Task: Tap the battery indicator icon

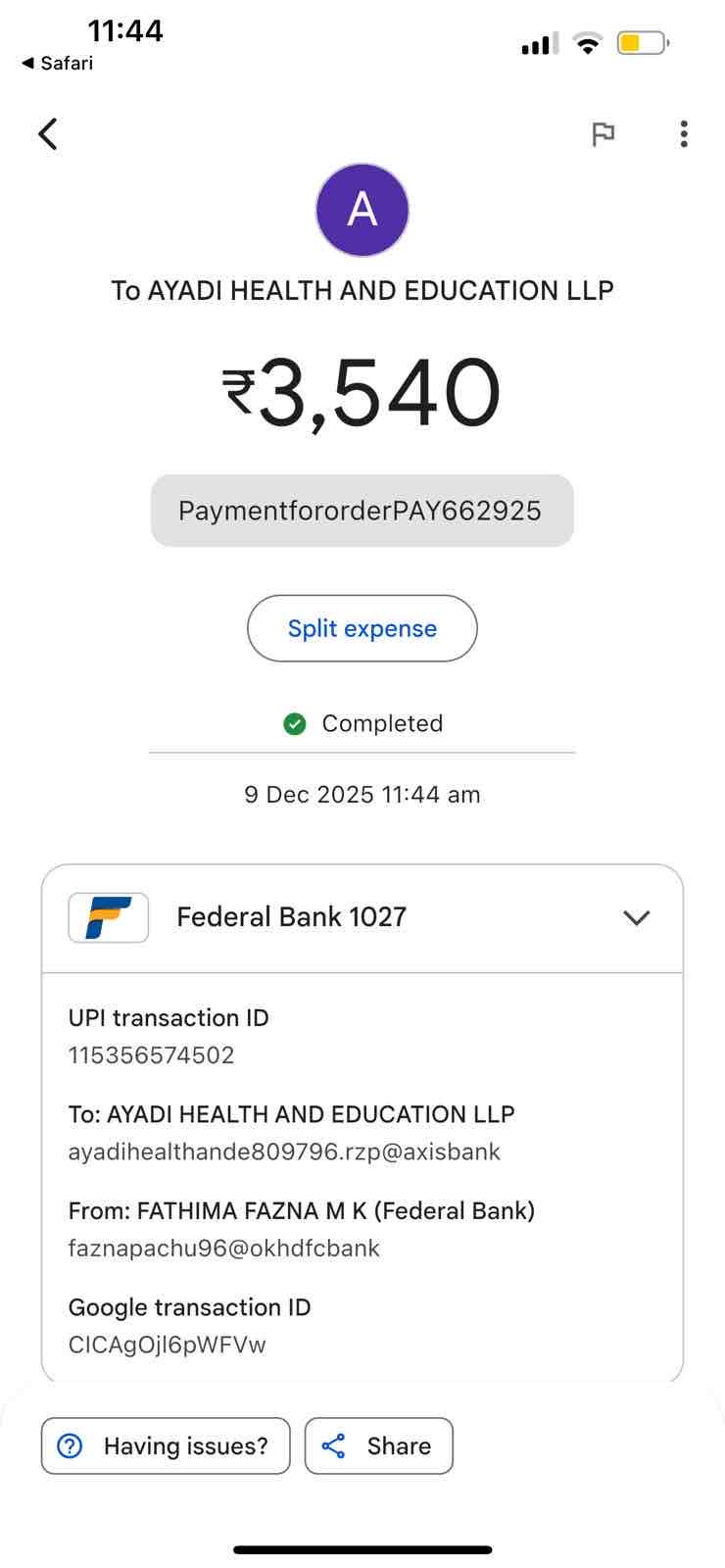Action: coord(643,43)
